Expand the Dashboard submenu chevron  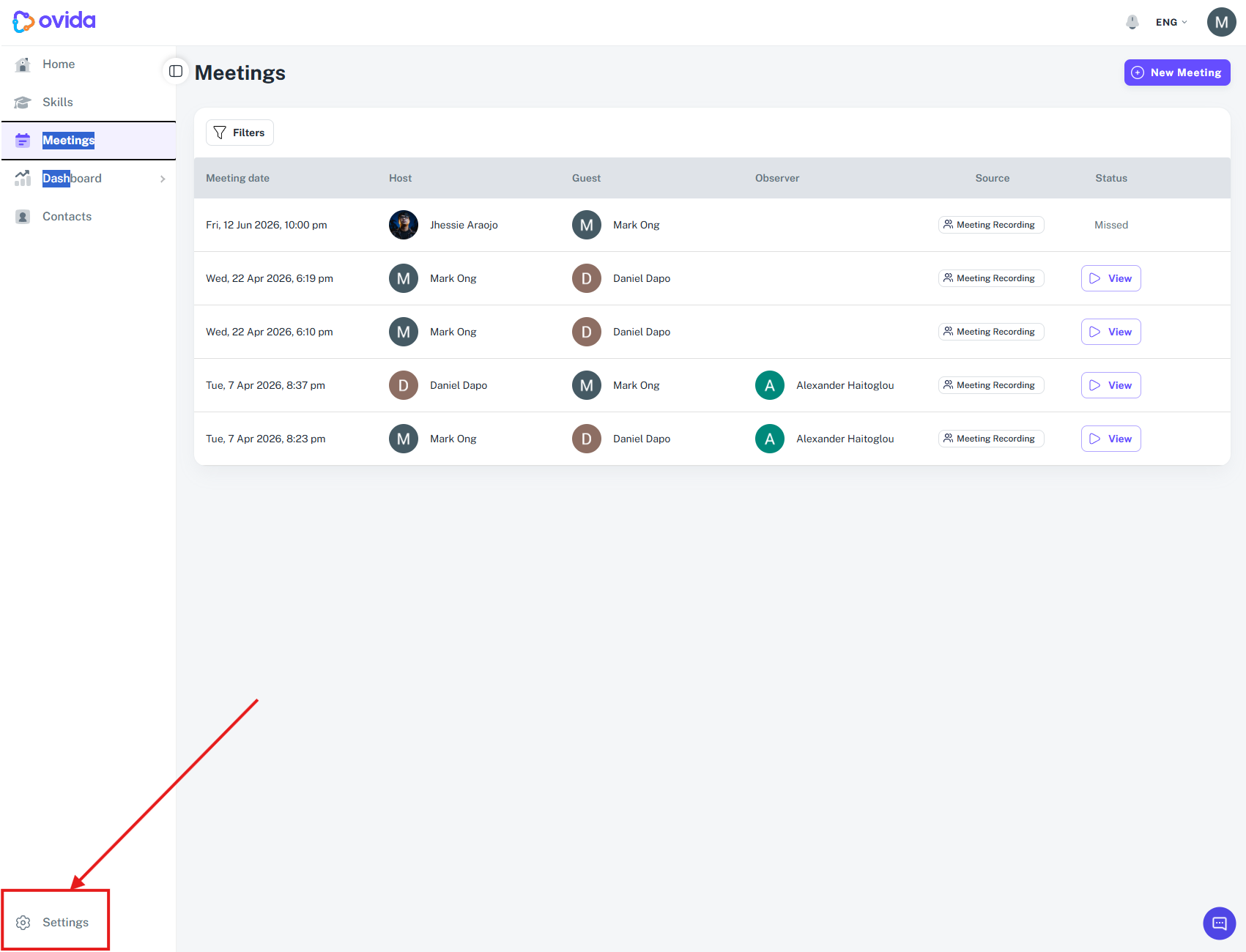[163, 179]
